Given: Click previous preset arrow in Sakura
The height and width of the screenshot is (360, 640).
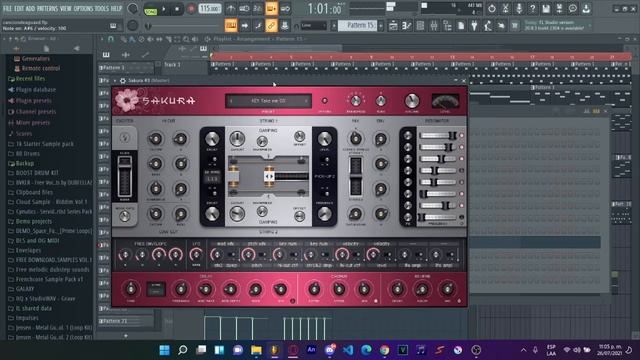Looking at the screenshot, I should (x=231, y=101).
